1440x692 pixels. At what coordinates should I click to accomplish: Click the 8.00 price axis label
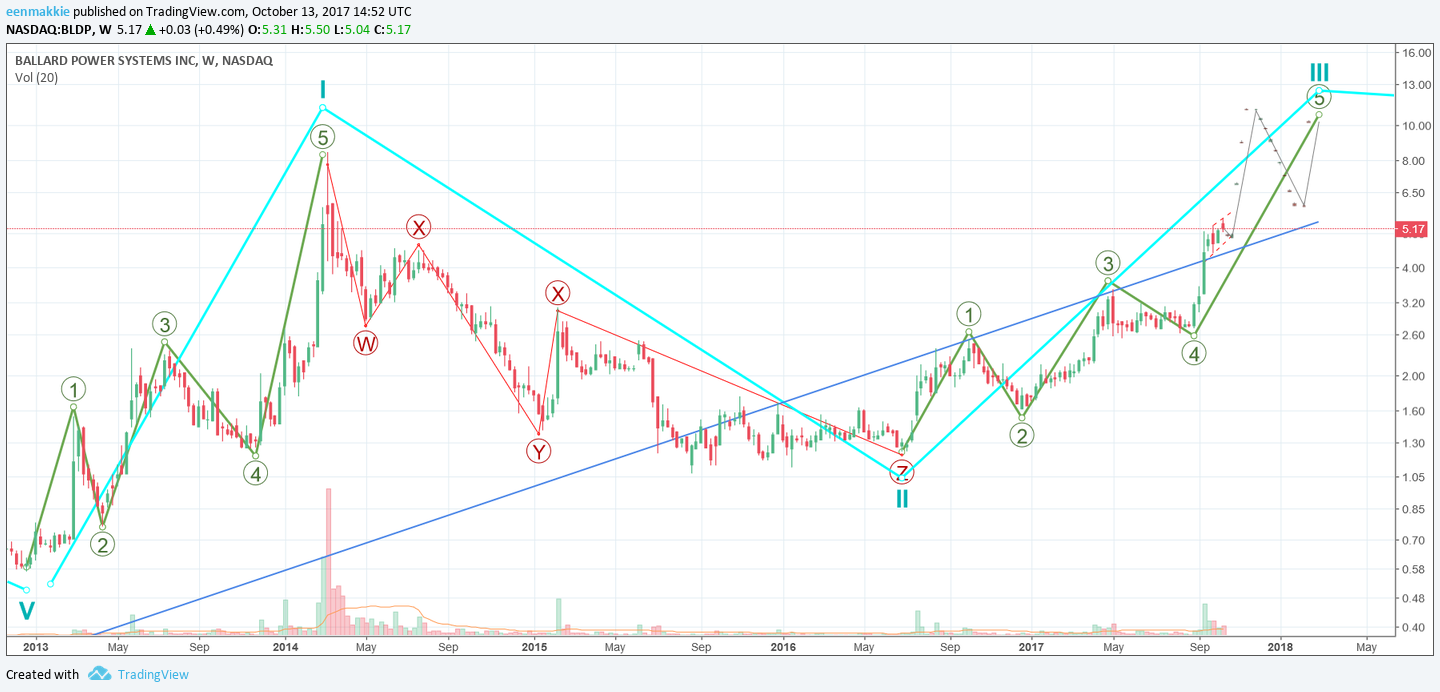coord(1414,161)
